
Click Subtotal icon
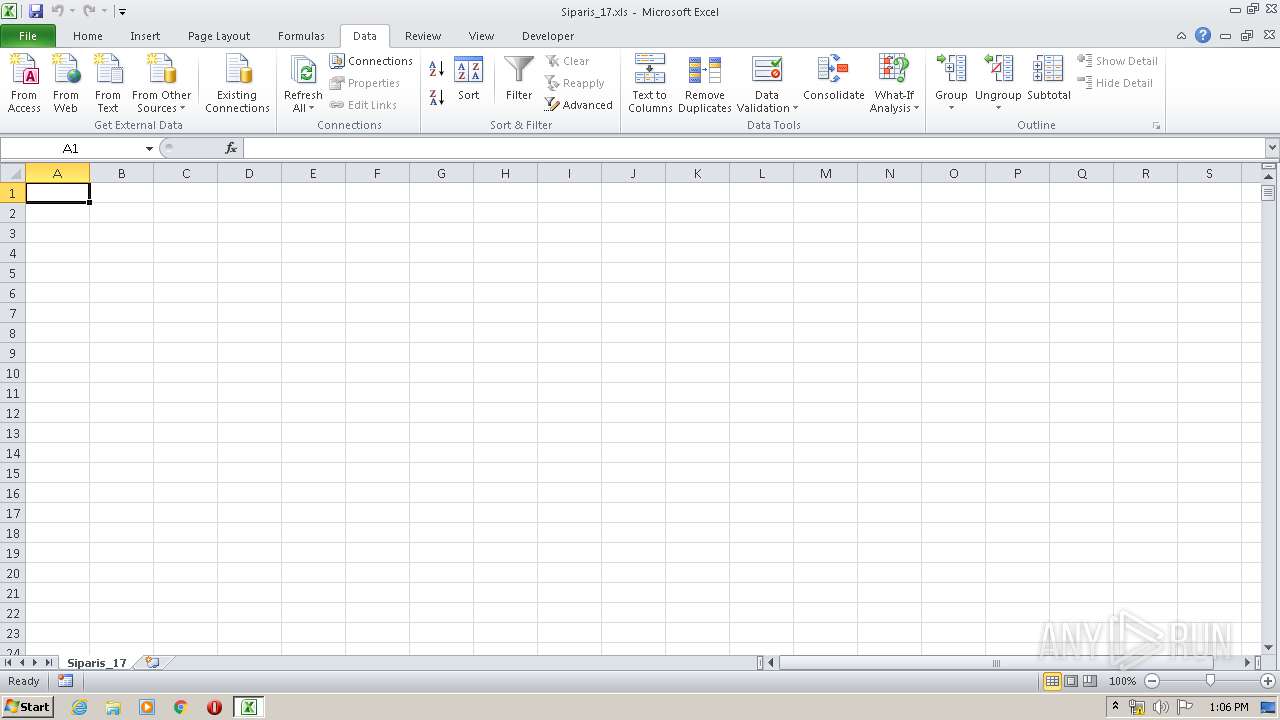1048,80
